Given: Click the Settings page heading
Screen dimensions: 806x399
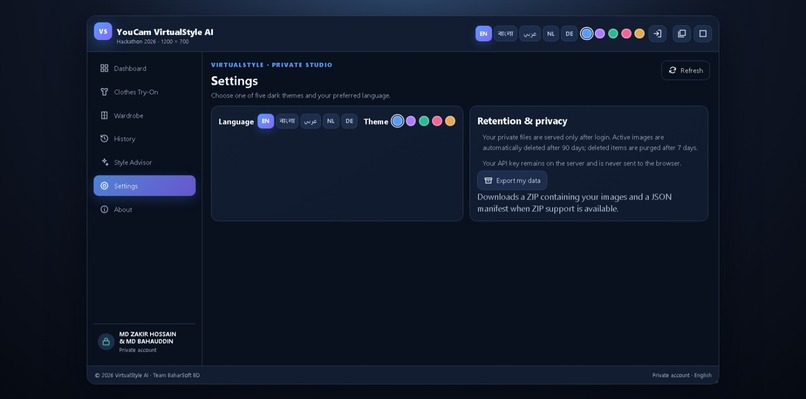Looking at the screenshot, I should point(234,81).
